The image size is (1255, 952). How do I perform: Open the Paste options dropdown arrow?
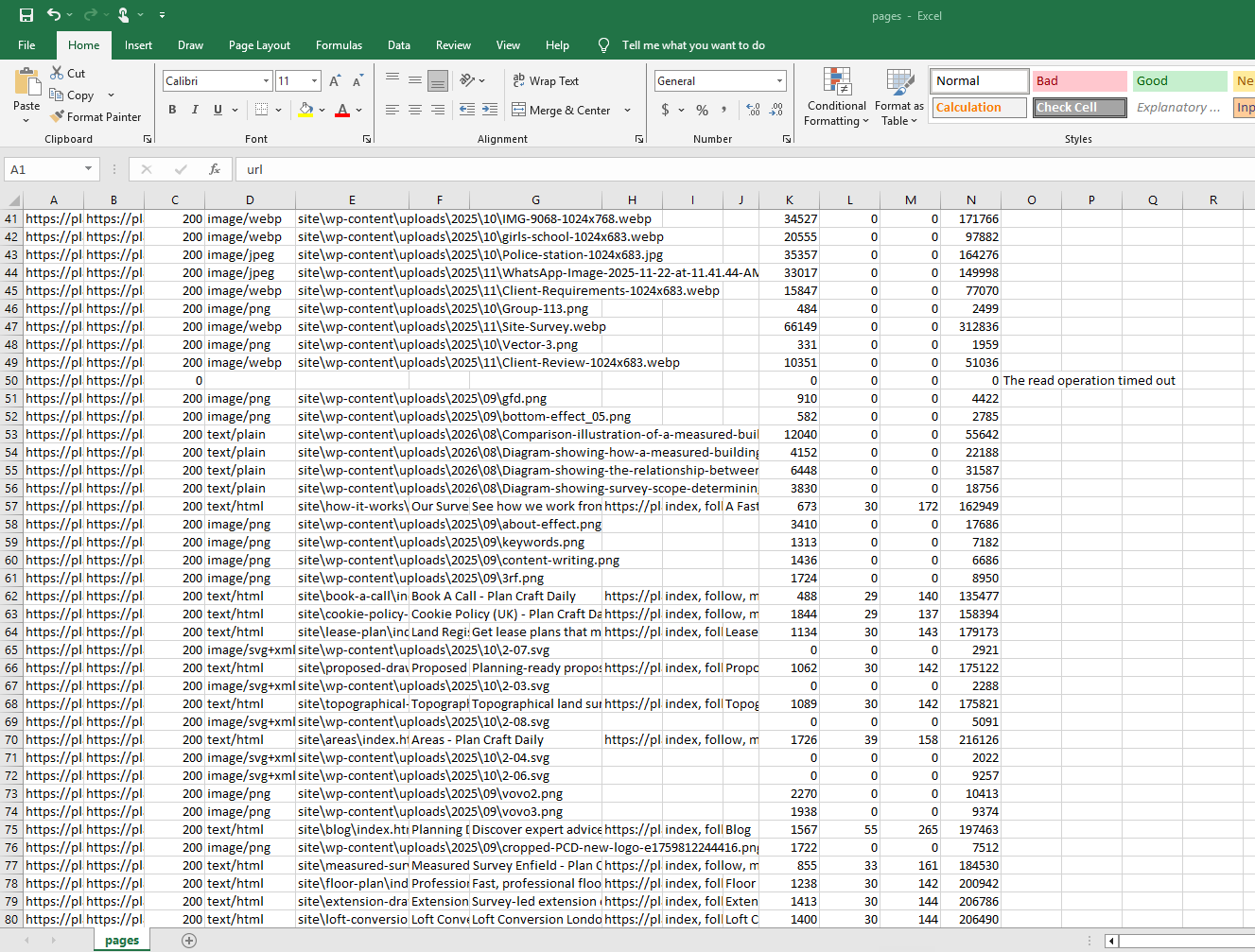(x=26, y=120)
